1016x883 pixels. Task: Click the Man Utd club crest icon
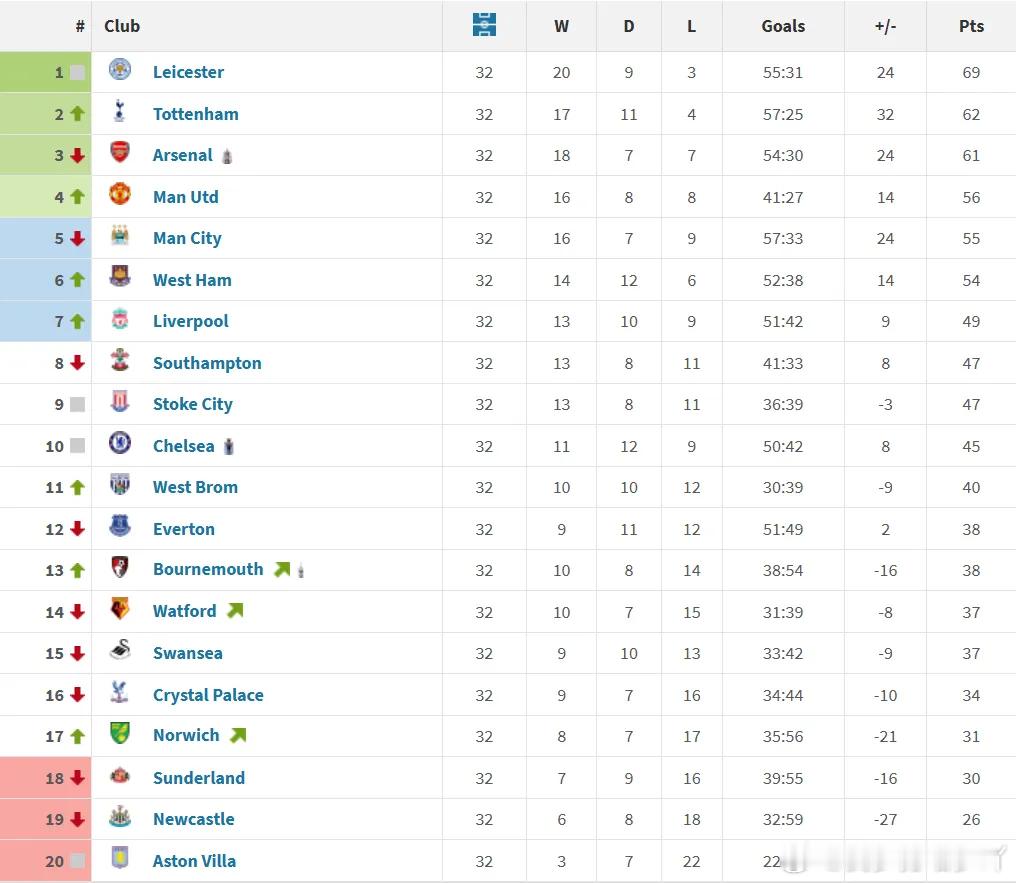pos(120,195)
